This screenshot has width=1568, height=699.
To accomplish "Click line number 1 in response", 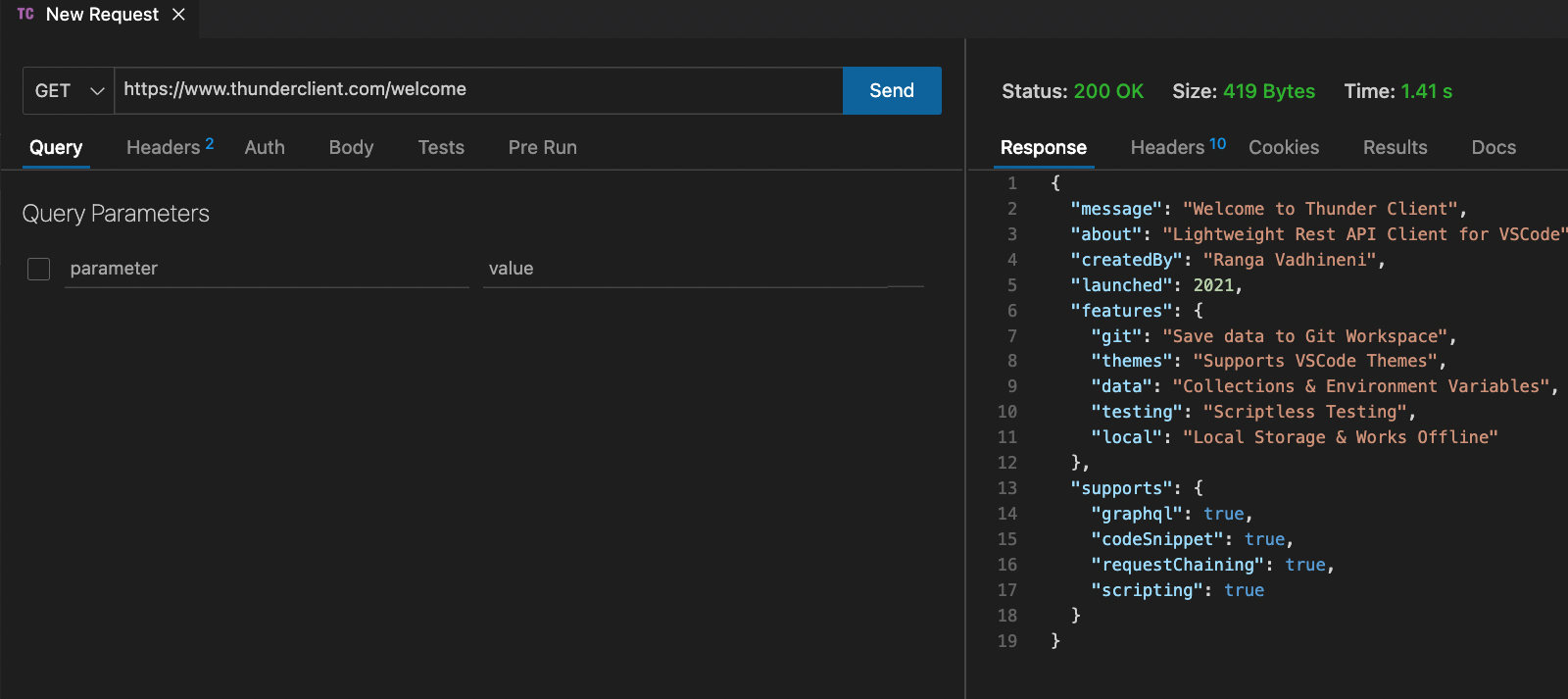I will (1012, 183).
